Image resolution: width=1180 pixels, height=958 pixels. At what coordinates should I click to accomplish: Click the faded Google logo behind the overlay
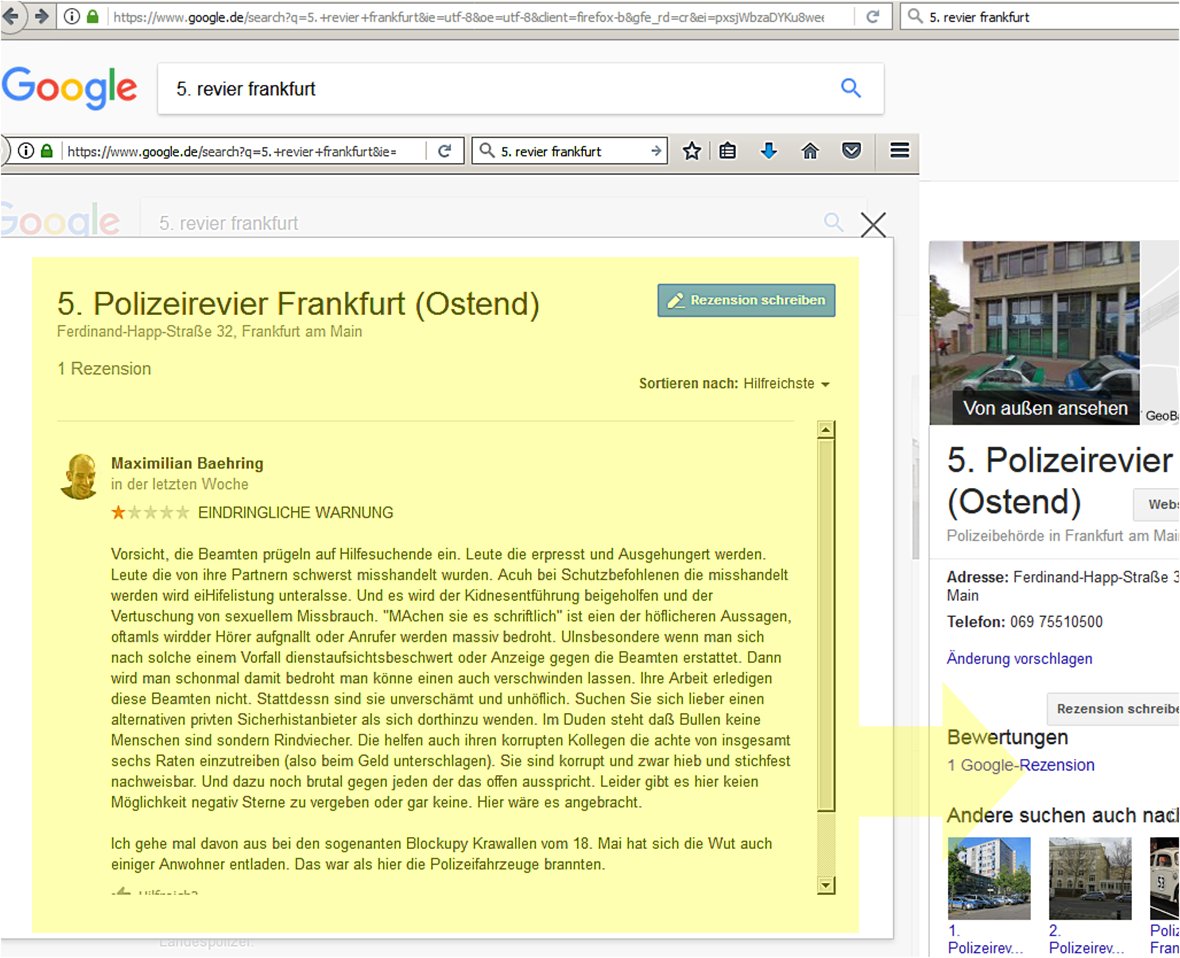[x=60, y=221]
